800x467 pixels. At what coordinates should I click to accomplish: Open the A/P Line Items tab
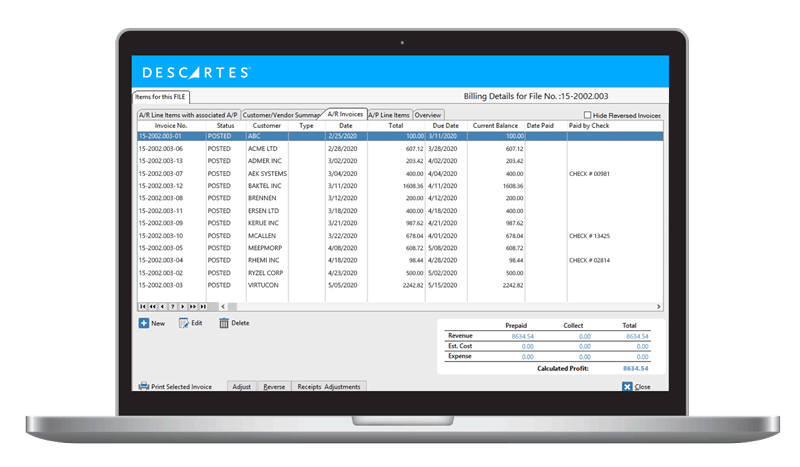(x=389, y=115)
